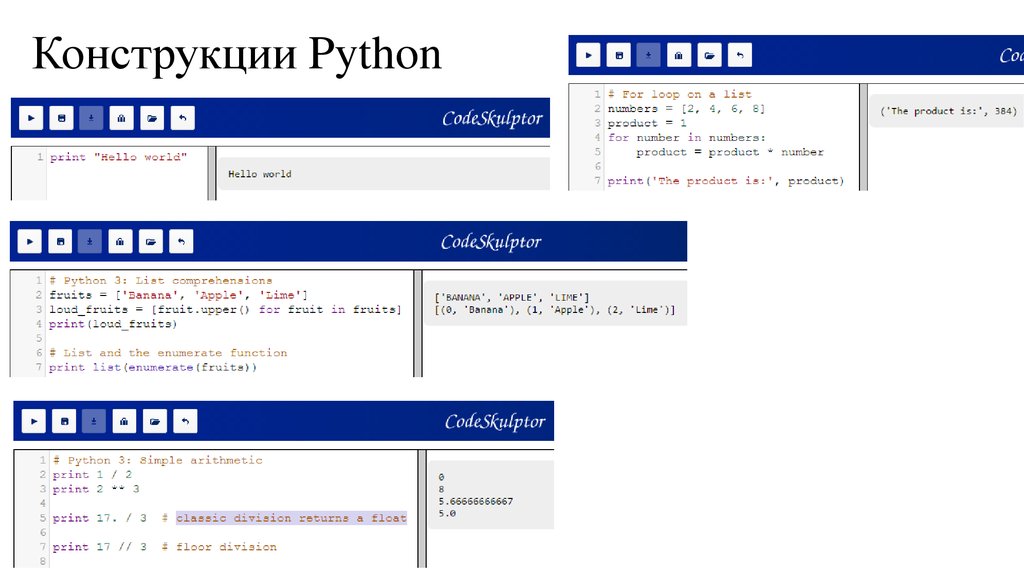Click Reset arrow in For loop panel

(x=740, y=56)
